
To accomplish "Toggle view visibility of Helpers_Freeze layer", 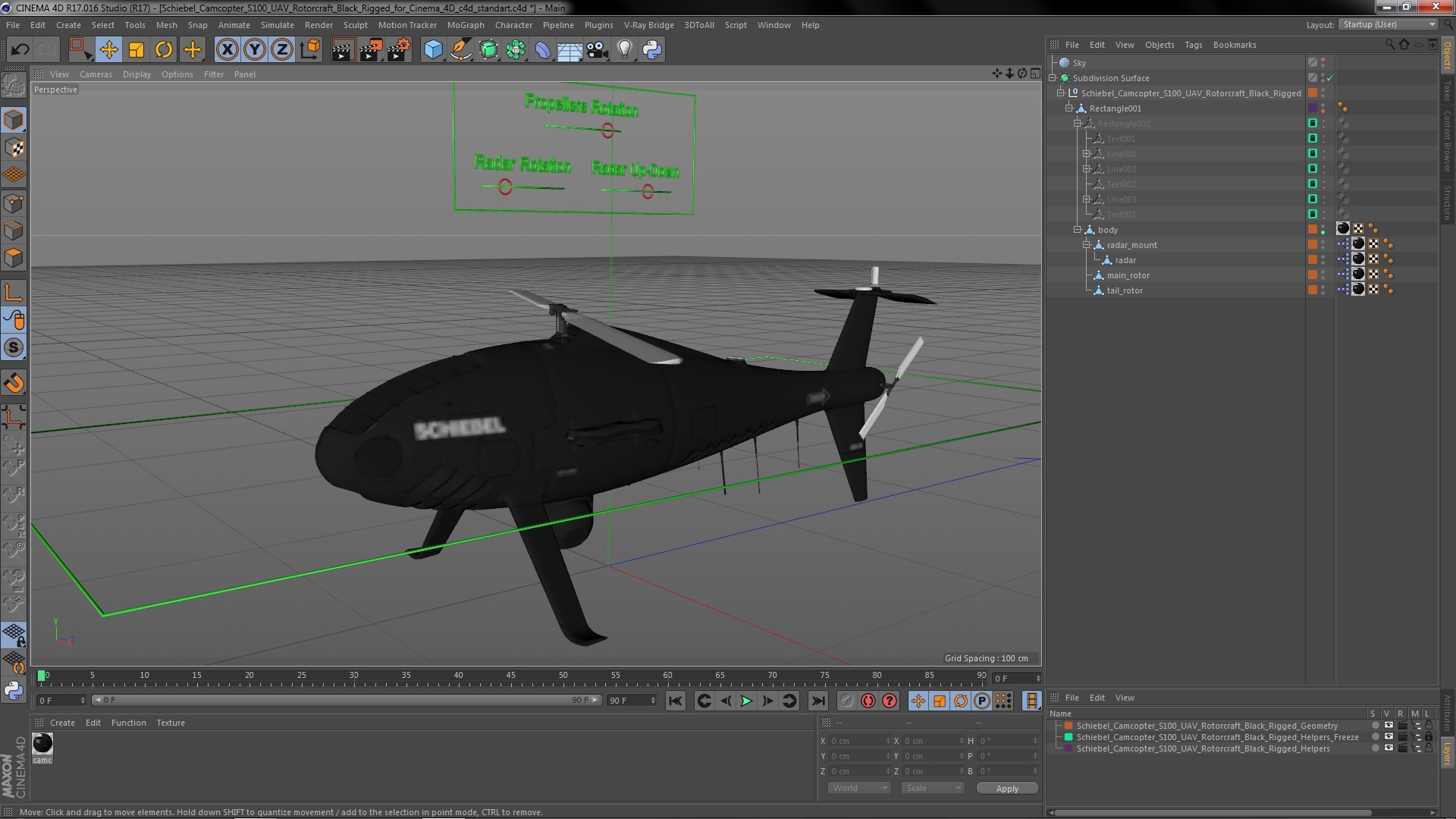I will coord(1389,737).
